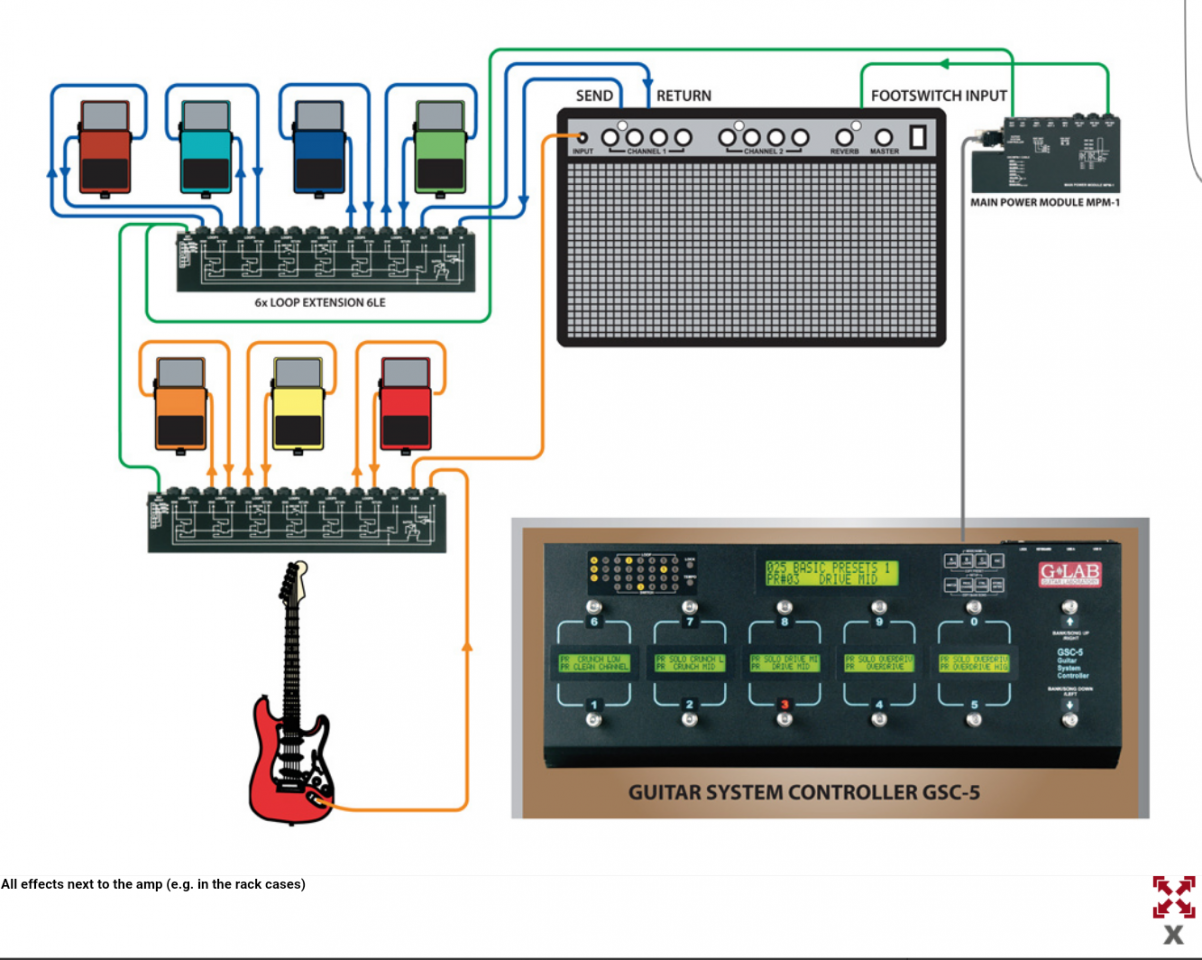Click the footswitch above number 6

pos(595,606)
